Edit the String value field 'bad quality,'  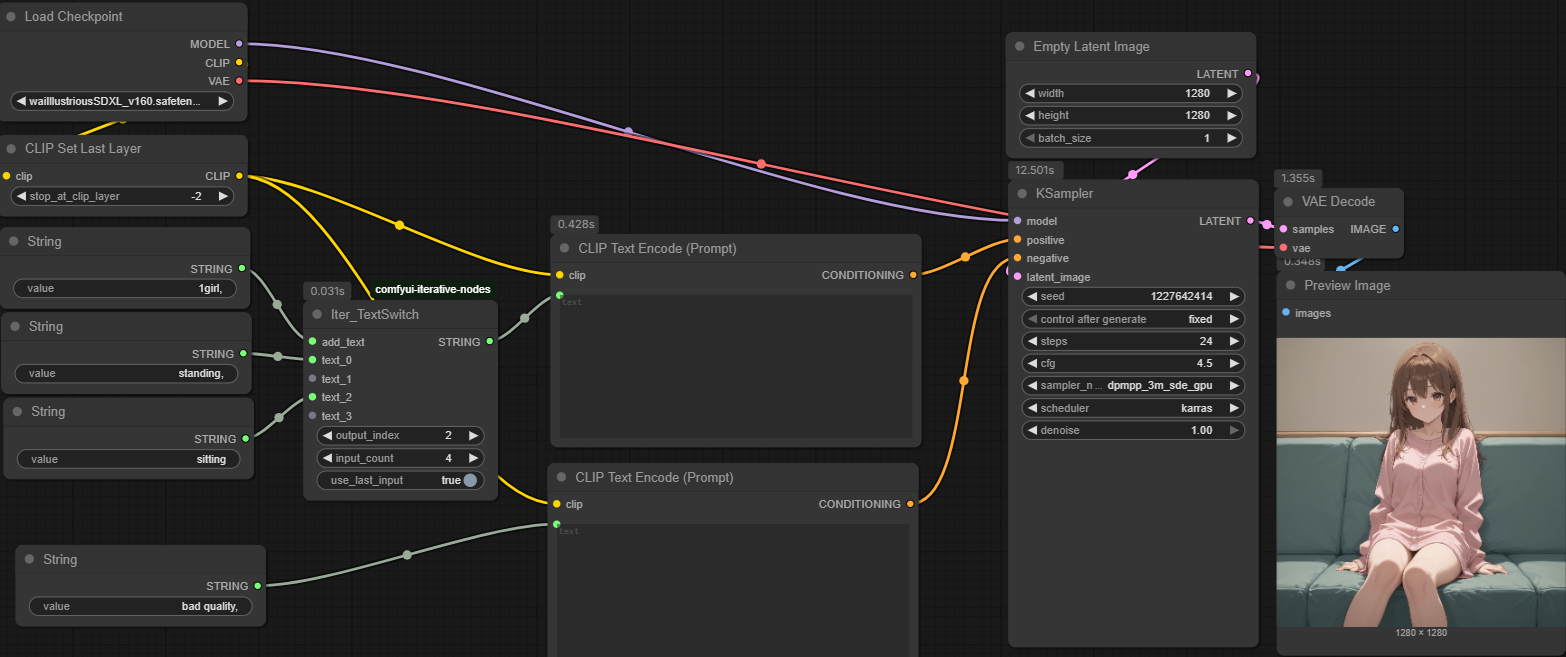tap(141, 606)
